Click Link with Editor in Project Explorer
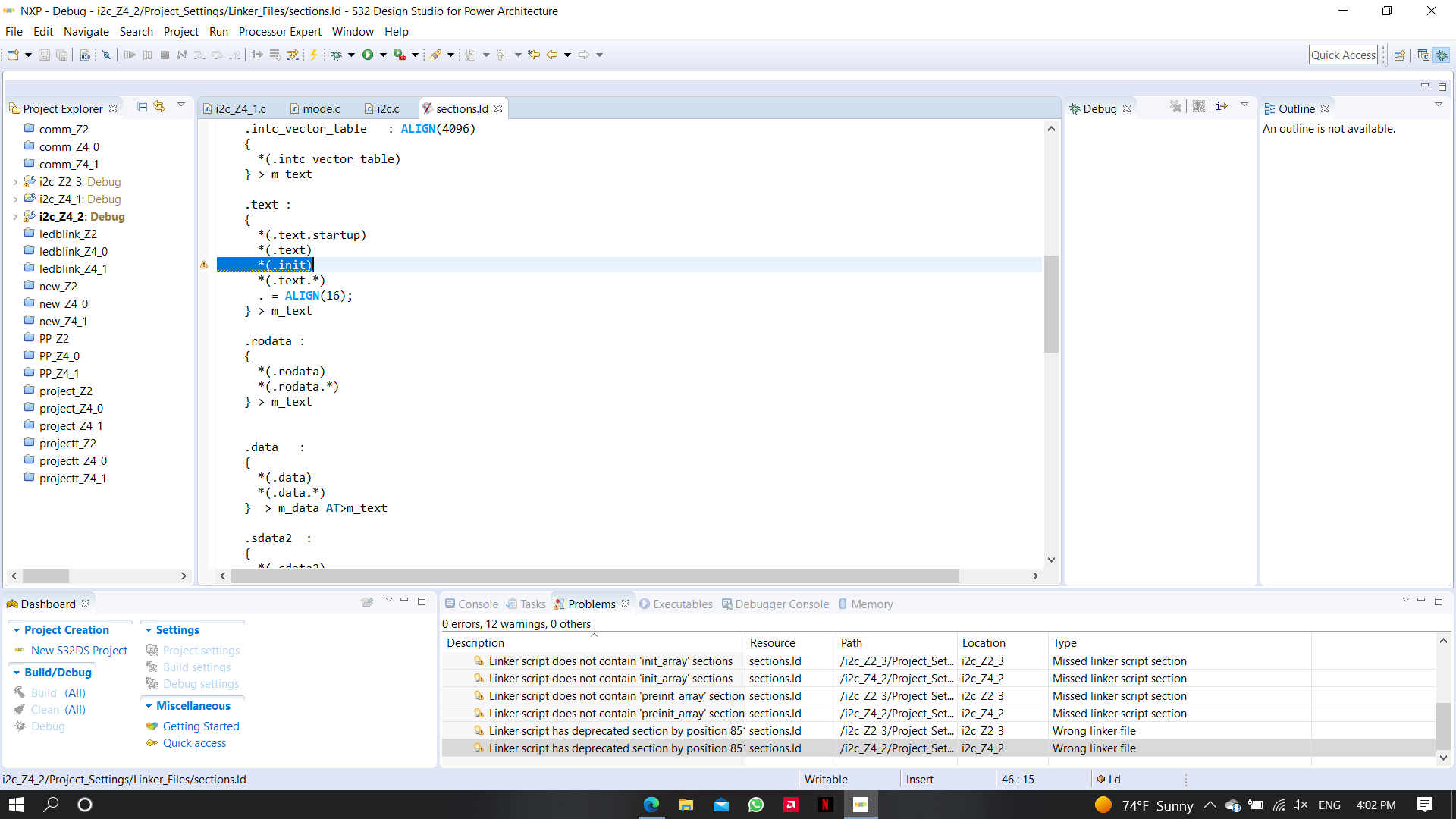1456x819 pixels. 159,107
